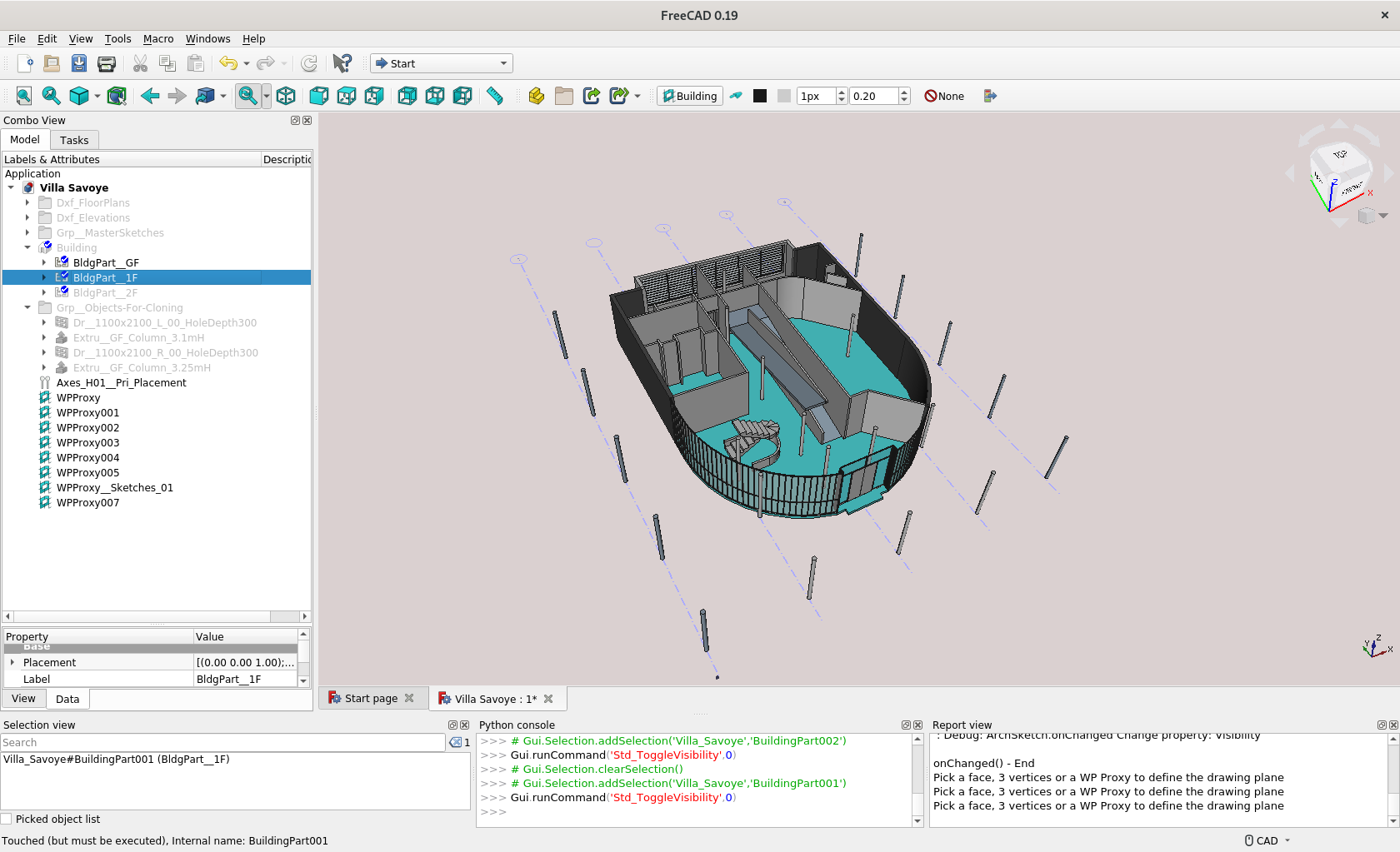Open the undo history dropdown arrow
The width and height of the screenshot is (1400, 852).
pos(247,63)
